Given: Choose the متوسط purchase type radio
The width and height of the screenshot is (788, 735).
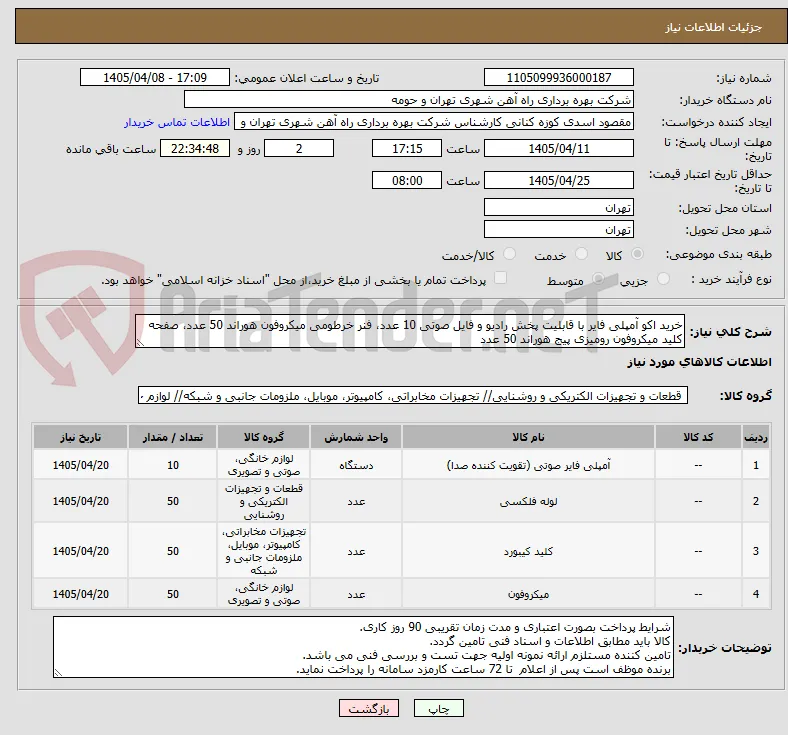Looking at the screenshot, I should point(598,279).
